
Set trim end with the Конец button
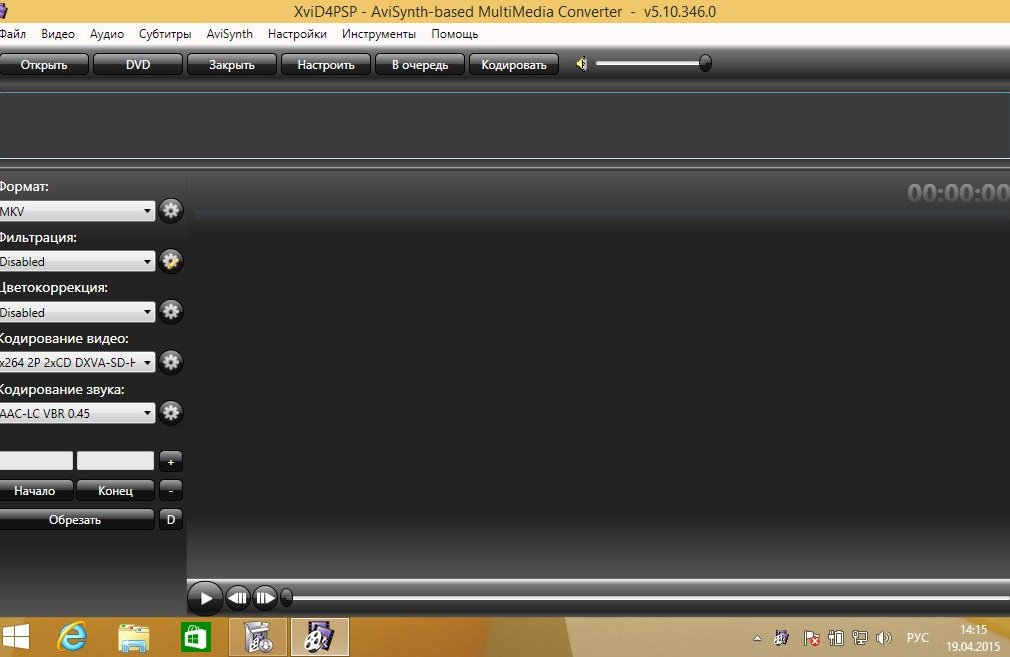(115, 490)
